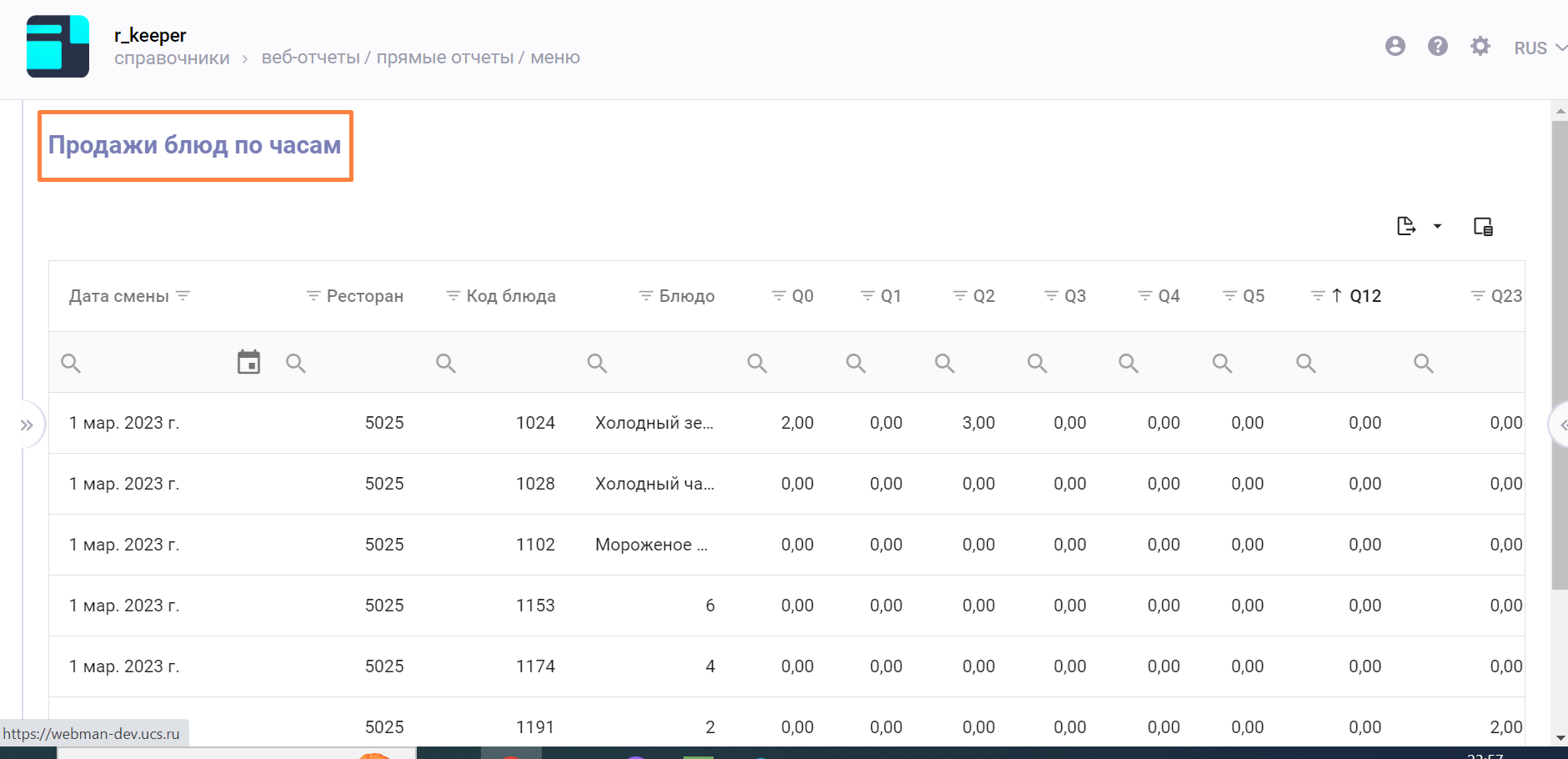
Task: Open the settings gear icon
Action: 1480,47
